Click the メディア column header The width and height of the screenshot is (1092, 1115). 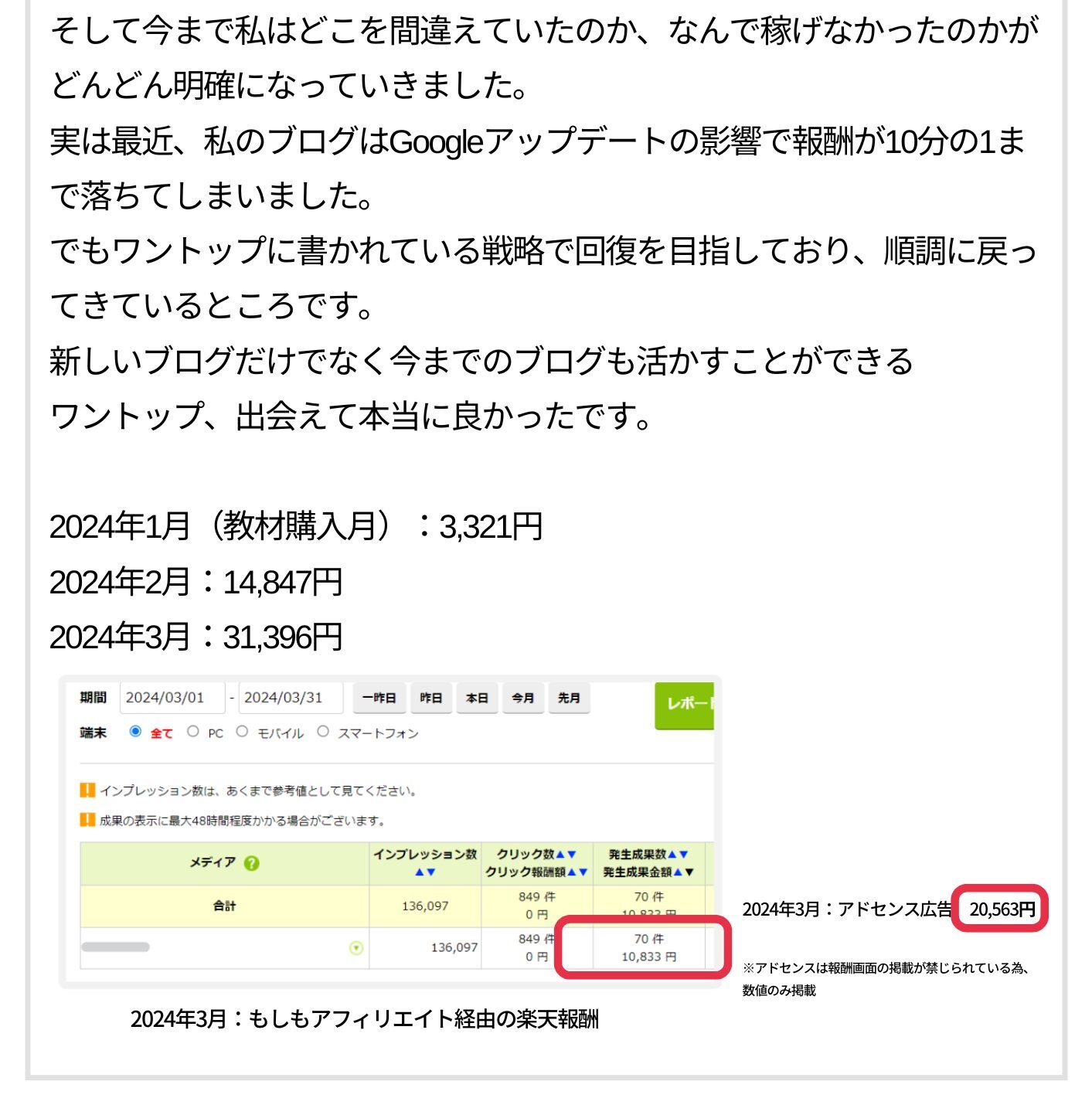point(224,864)
